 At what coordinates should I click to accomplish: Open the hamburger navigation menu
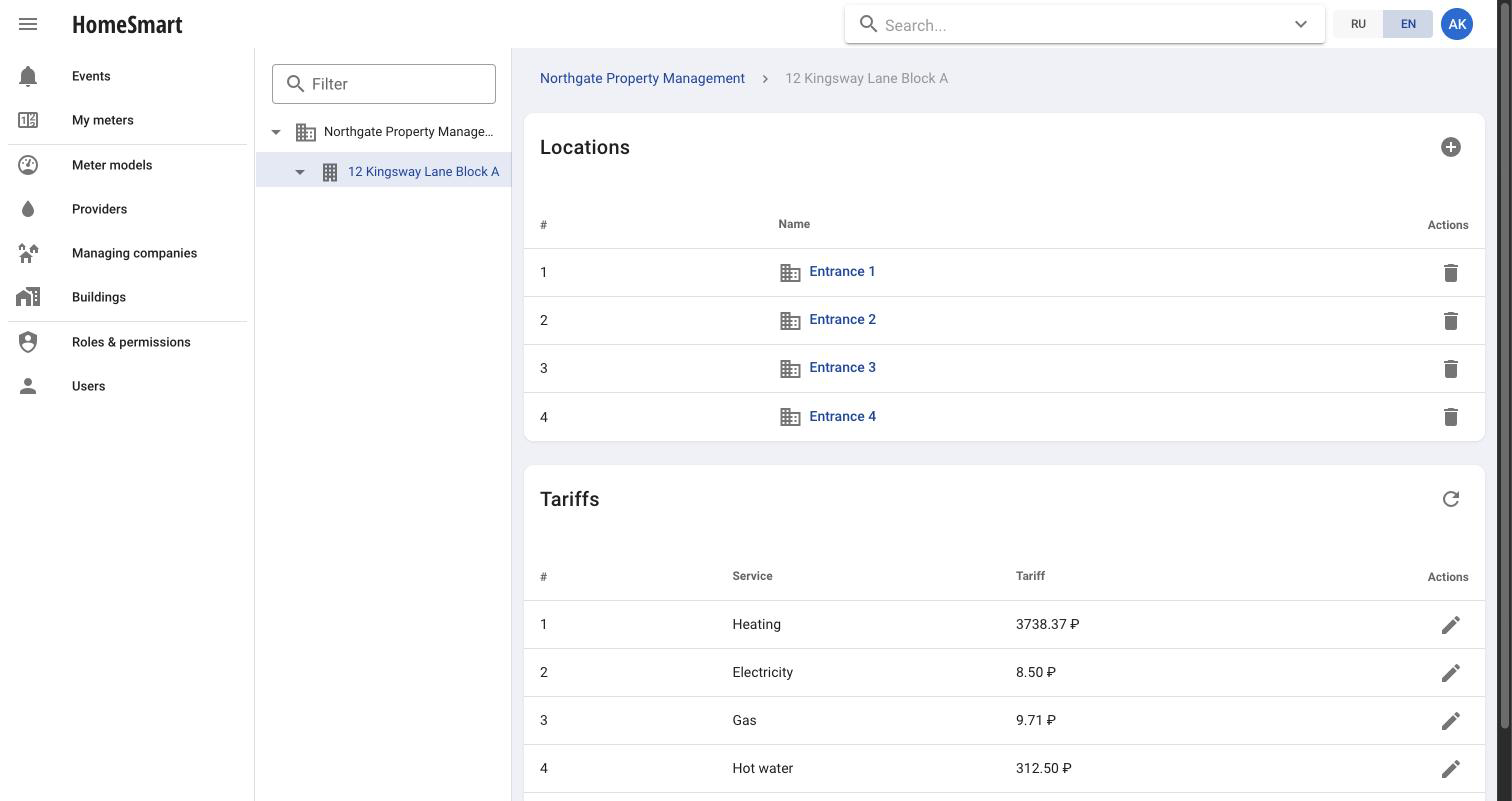(x=28, y=24)
